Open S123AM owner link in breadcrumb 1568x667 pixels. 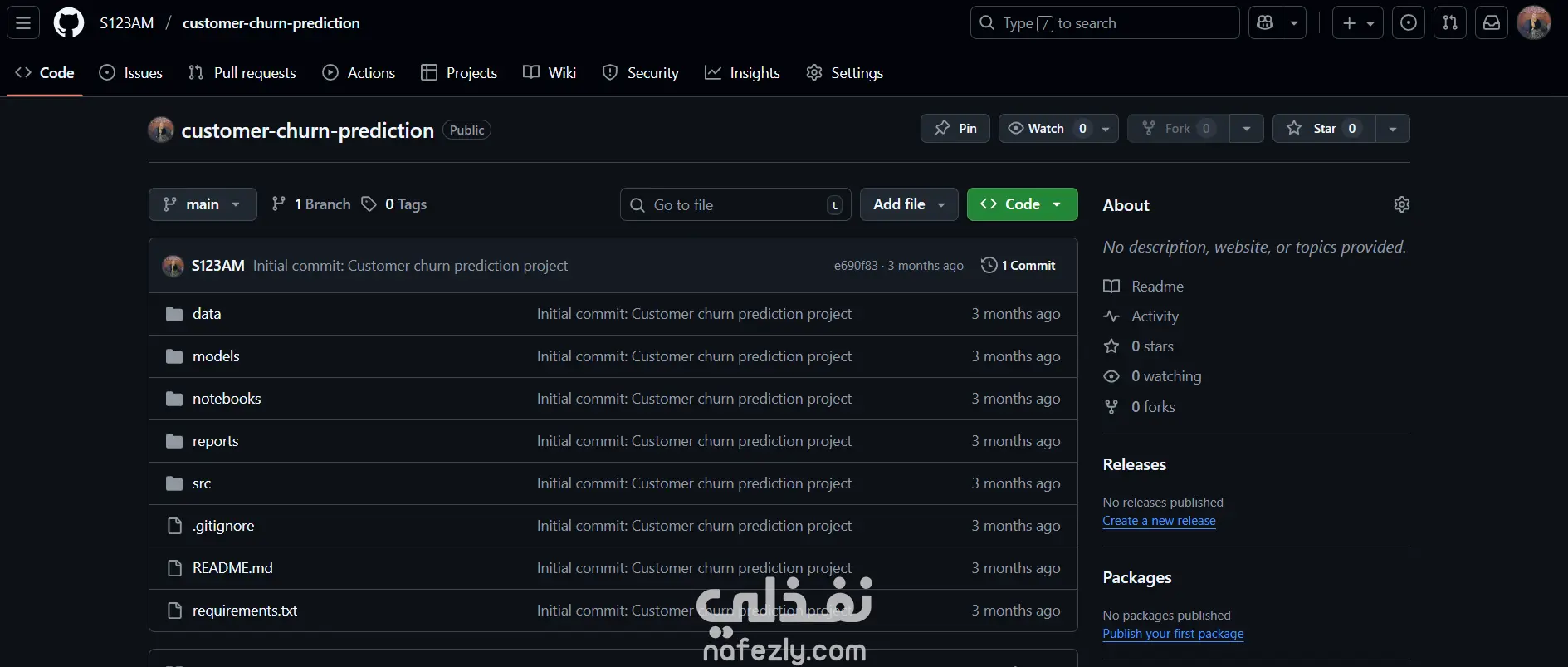coord(127,23)
